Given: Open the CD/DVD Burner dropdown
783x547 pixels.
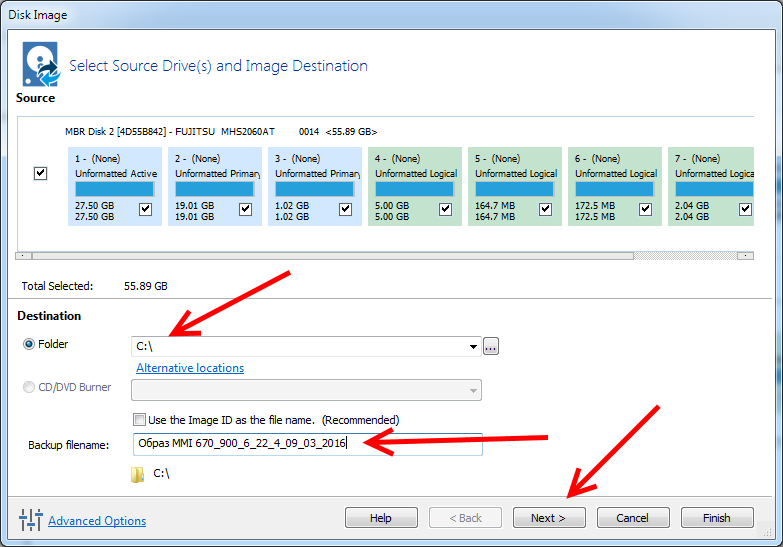Looking at the screenshot, I should point(472,390).
